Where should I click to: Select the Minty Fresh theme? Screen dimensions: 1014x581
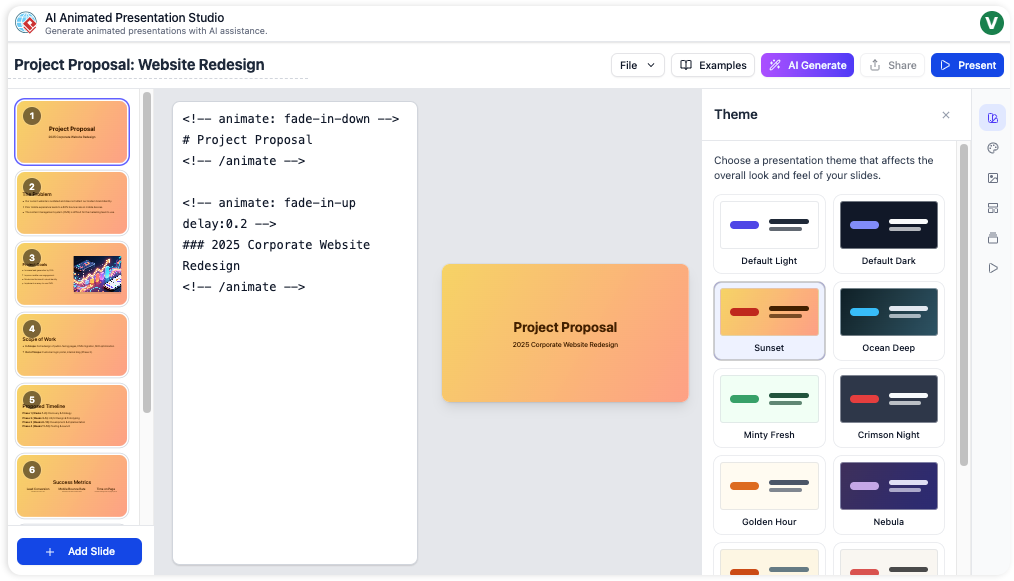coord(768,407)
